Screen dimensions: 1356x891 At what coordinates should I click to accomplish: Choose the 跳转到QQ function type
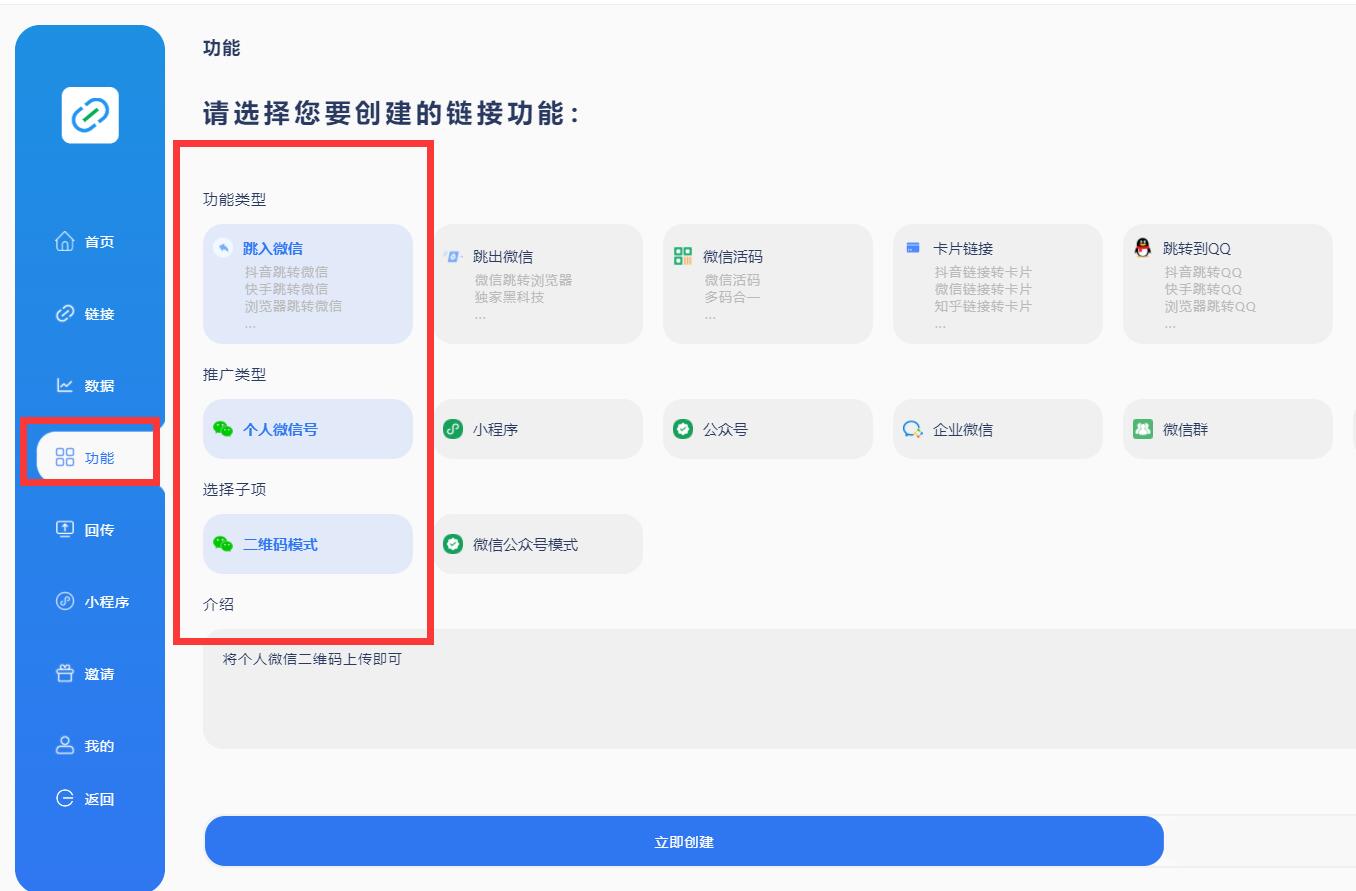(x=1228, y=284)
